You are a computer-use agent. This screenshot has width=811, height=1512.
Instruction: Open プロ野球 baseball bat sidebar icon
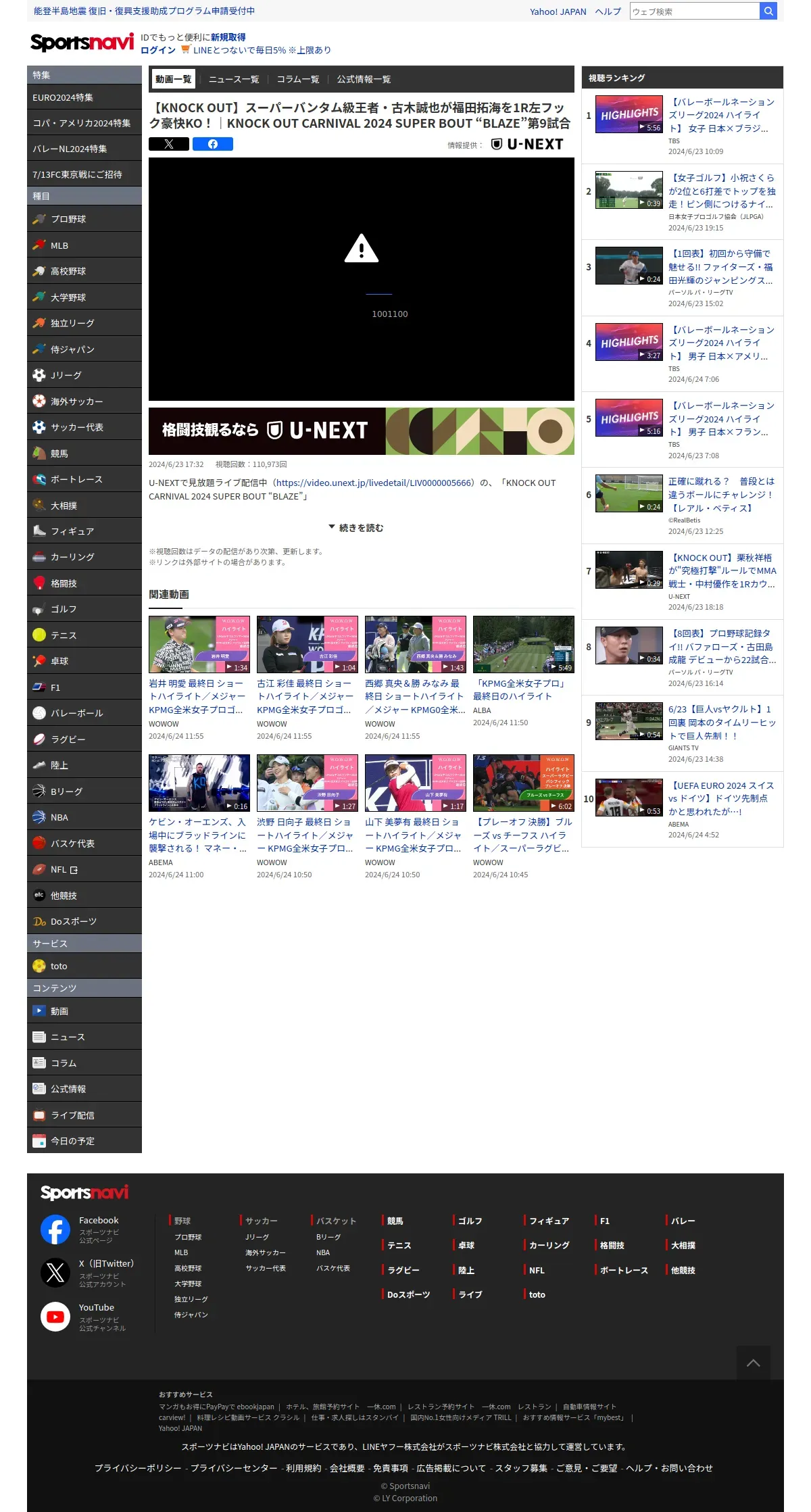tap(39, 219)
